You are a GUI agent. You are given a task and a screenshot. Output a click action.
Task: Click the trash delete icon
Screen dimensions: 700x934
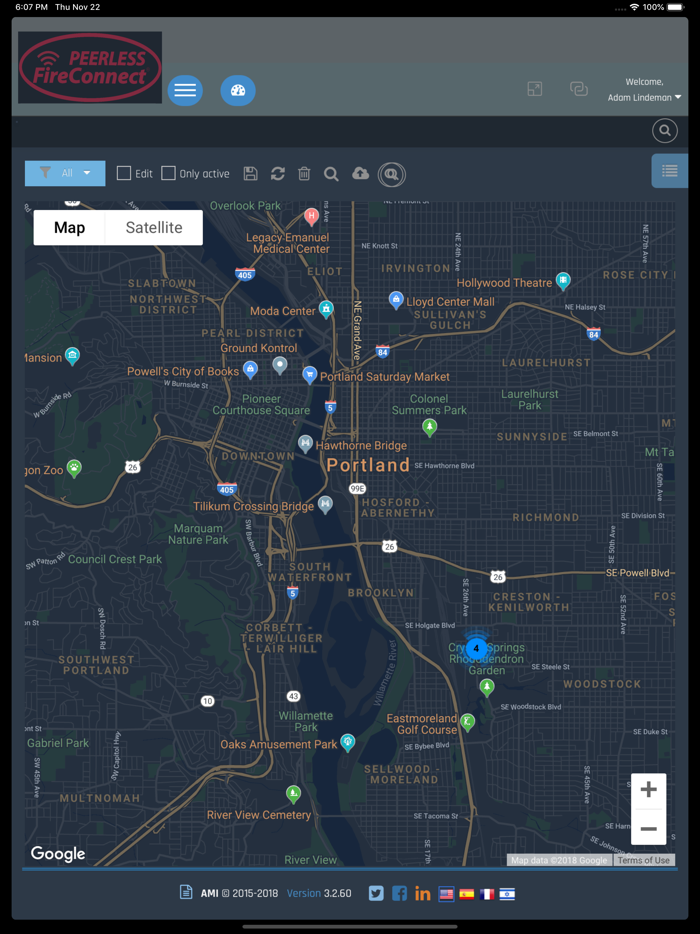click(304, 173)
